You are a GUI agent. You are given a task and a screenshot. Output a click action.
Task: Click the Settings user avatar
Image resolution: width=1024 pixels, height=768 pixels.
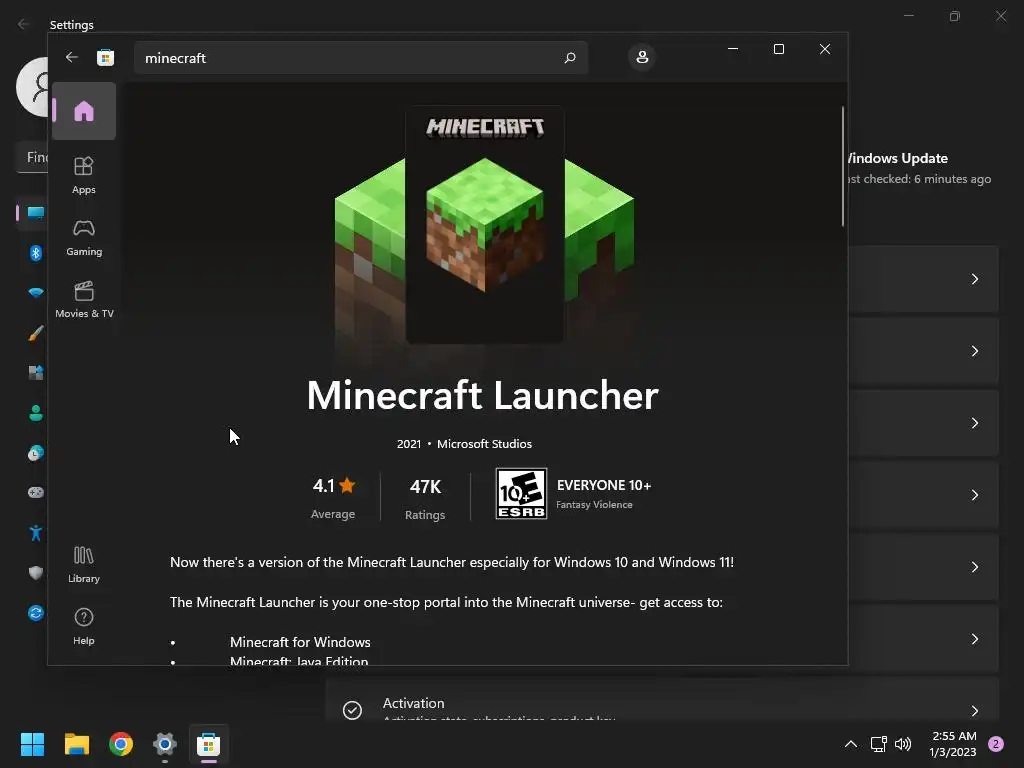click(x=33, y=87)
